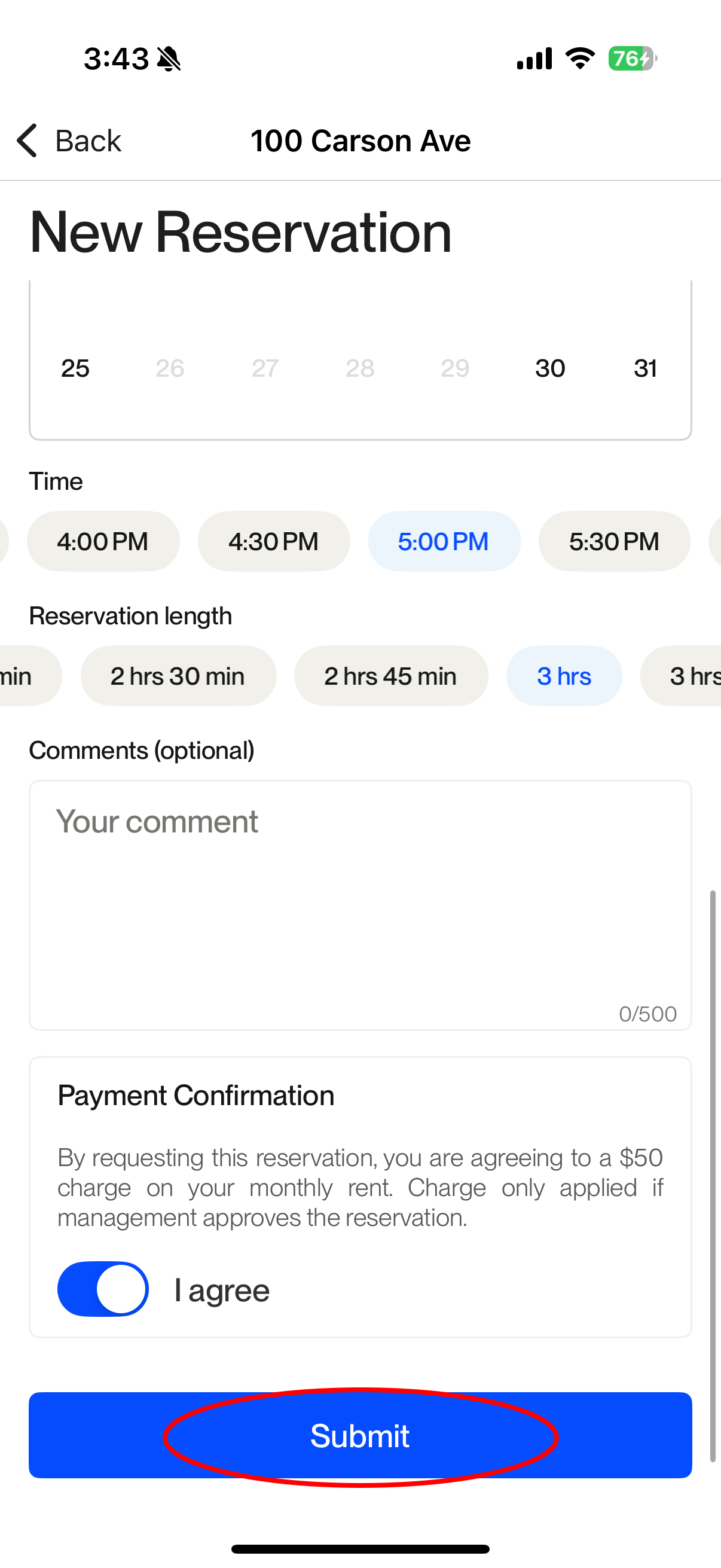Viewport: 721px width, 1568px height.
Task: Select the 5:00 PM time slot
Action: [x=444, y=541]
